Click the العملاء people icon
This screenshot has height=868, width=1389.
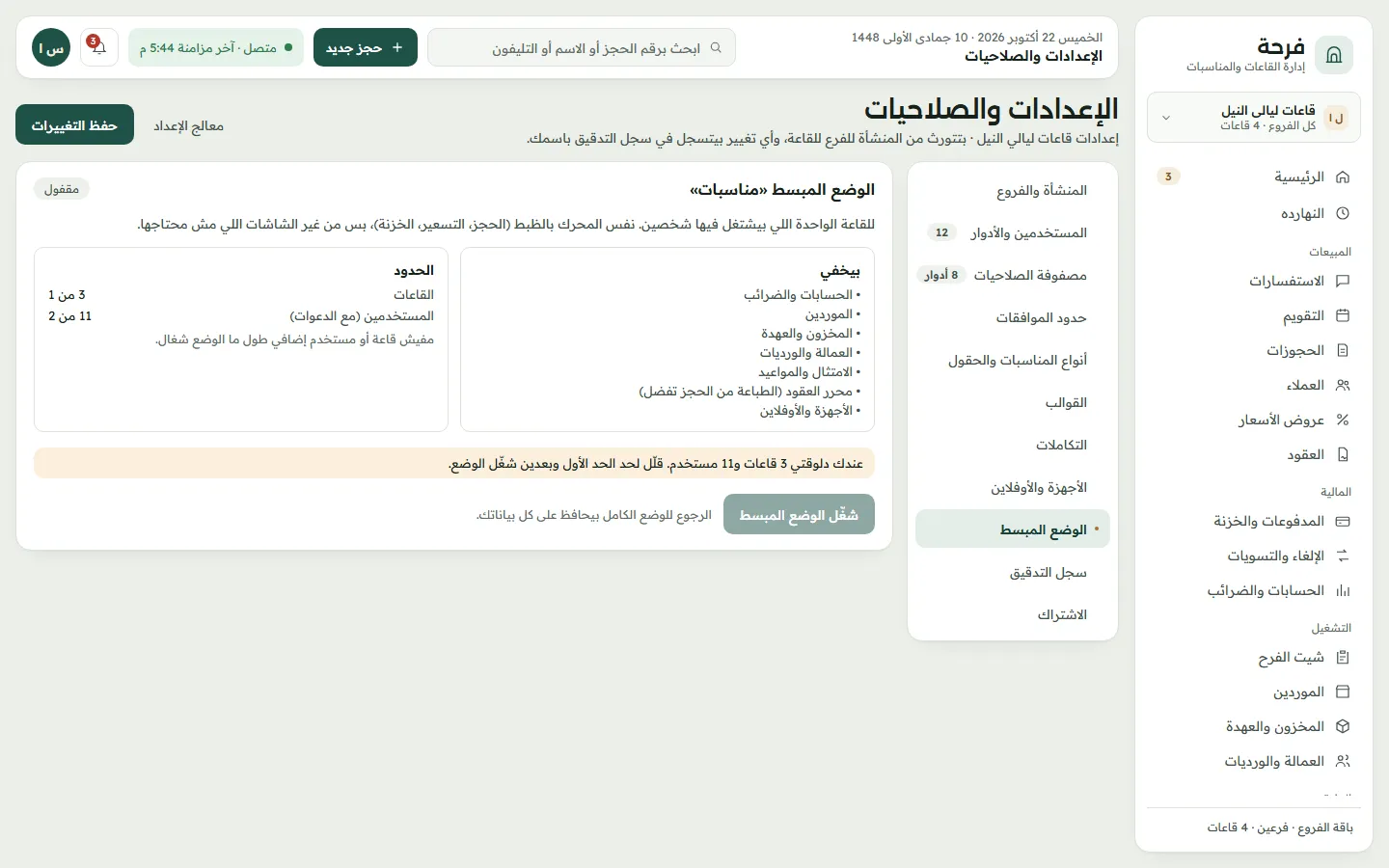point(1343,385)
